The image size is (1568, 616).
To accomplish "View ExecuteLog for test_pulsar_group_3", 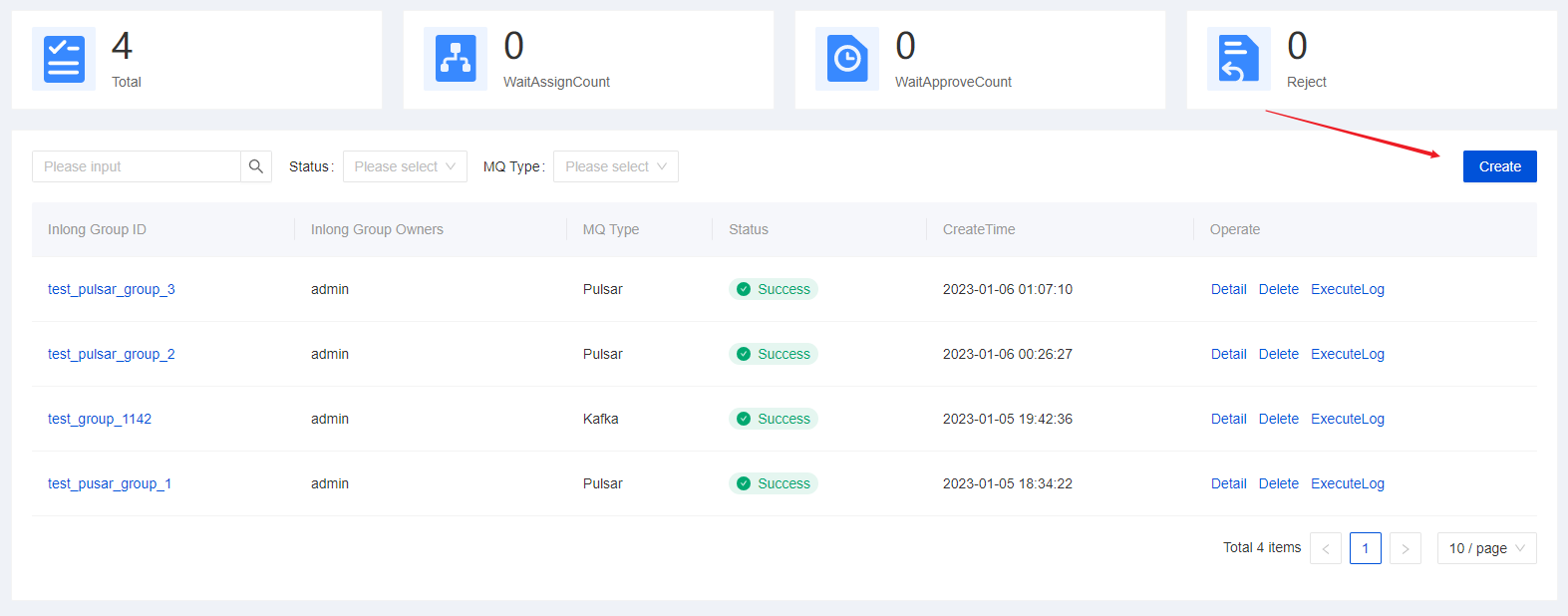I will 1347,289.
